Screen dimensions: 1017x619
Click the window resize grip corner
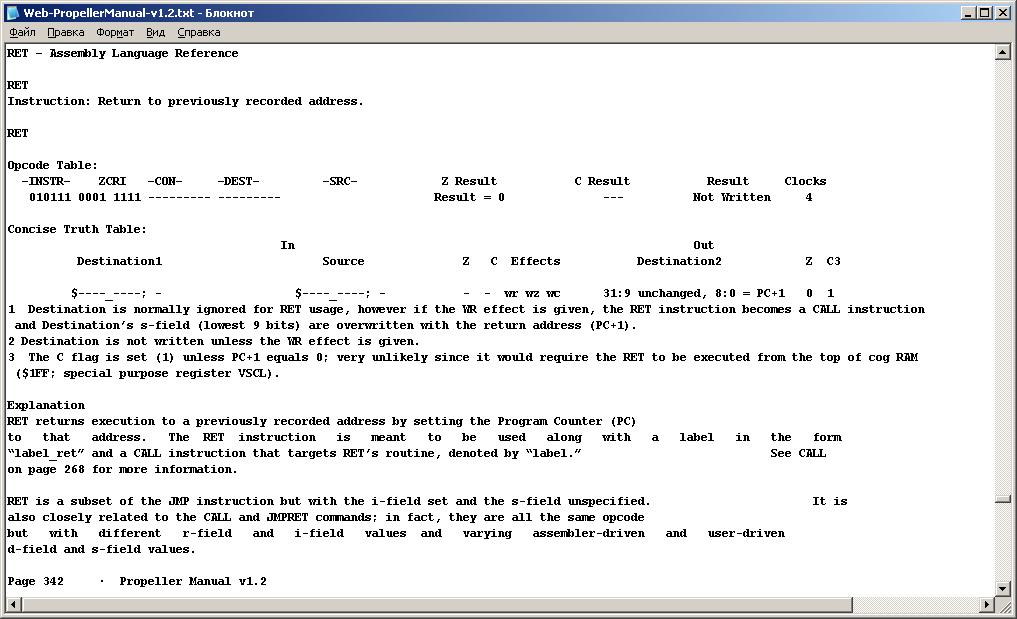[1004, 606]
